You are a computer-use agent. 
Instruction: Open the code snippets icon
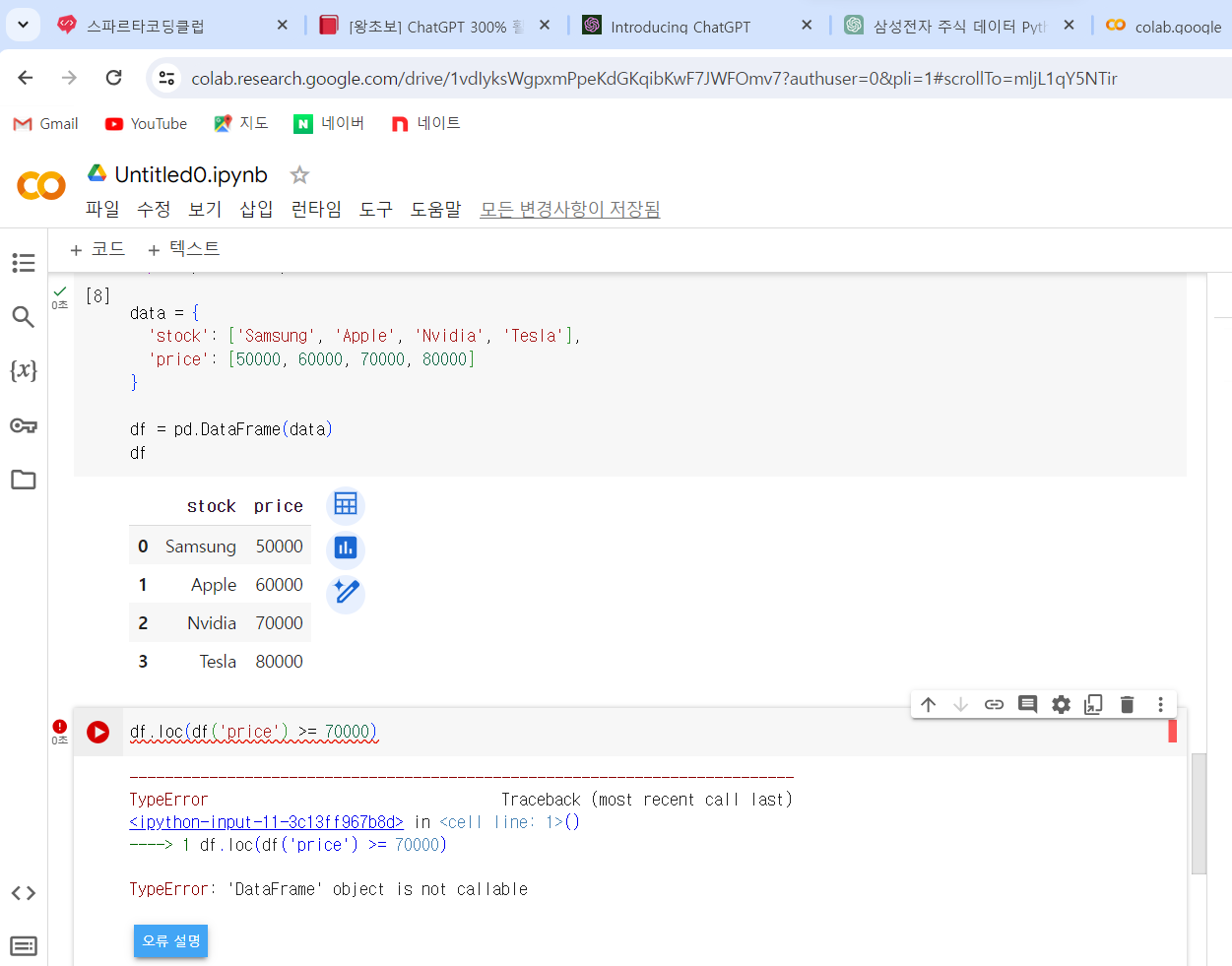pyautogui.click(x=24, y=893)
